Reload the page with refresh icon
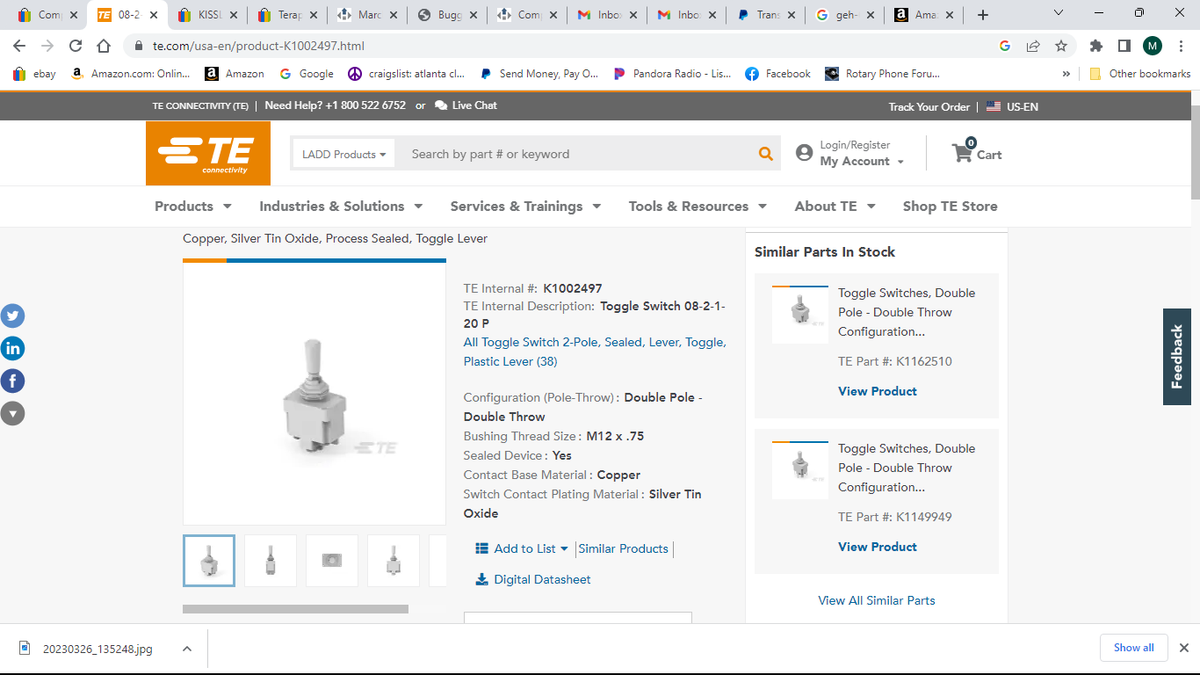1200x675 pixels. [x=75, y=46]
